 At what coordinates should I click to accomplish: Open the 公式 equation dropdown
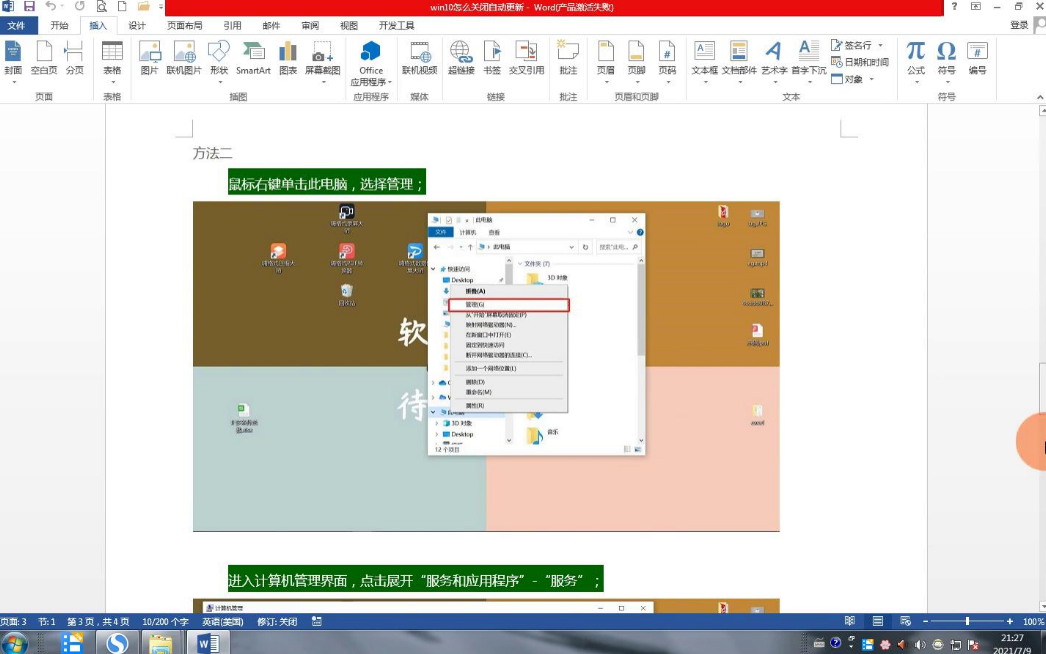[916, 61]
